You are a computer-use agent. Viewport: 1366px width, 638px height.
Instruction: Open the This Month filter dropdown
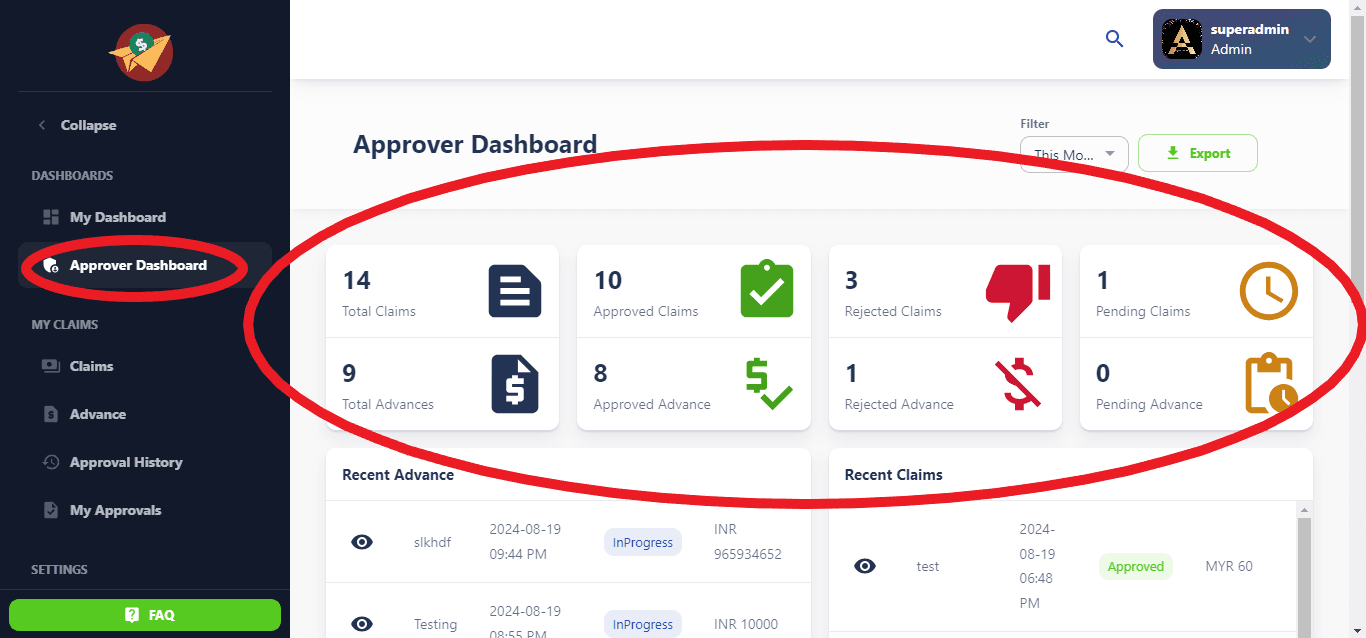(x=1074, y=154)
